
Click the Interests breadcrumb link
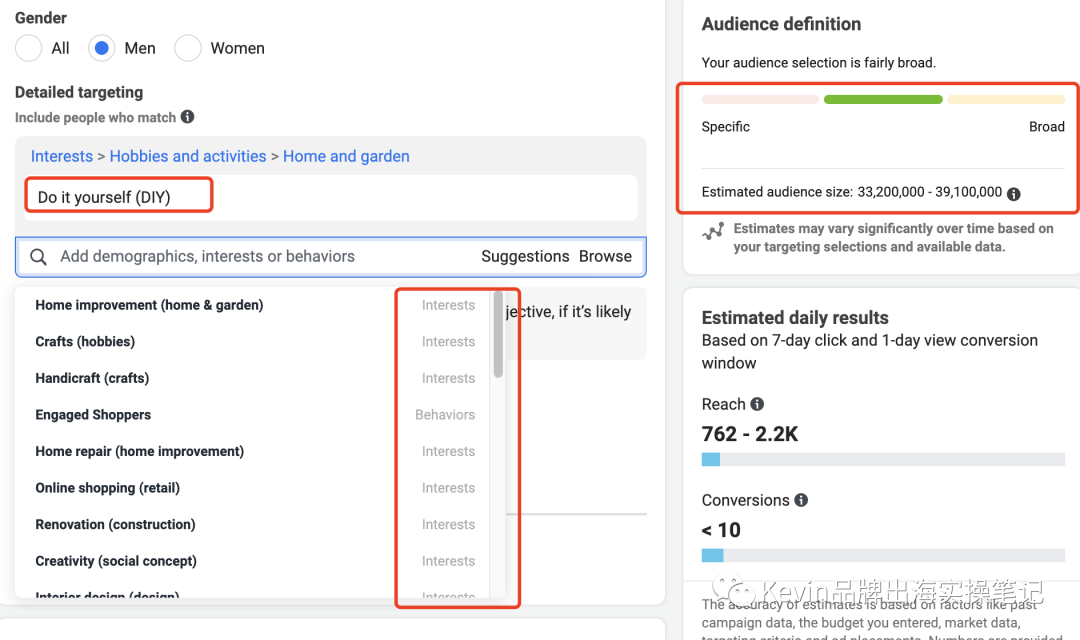61,156
